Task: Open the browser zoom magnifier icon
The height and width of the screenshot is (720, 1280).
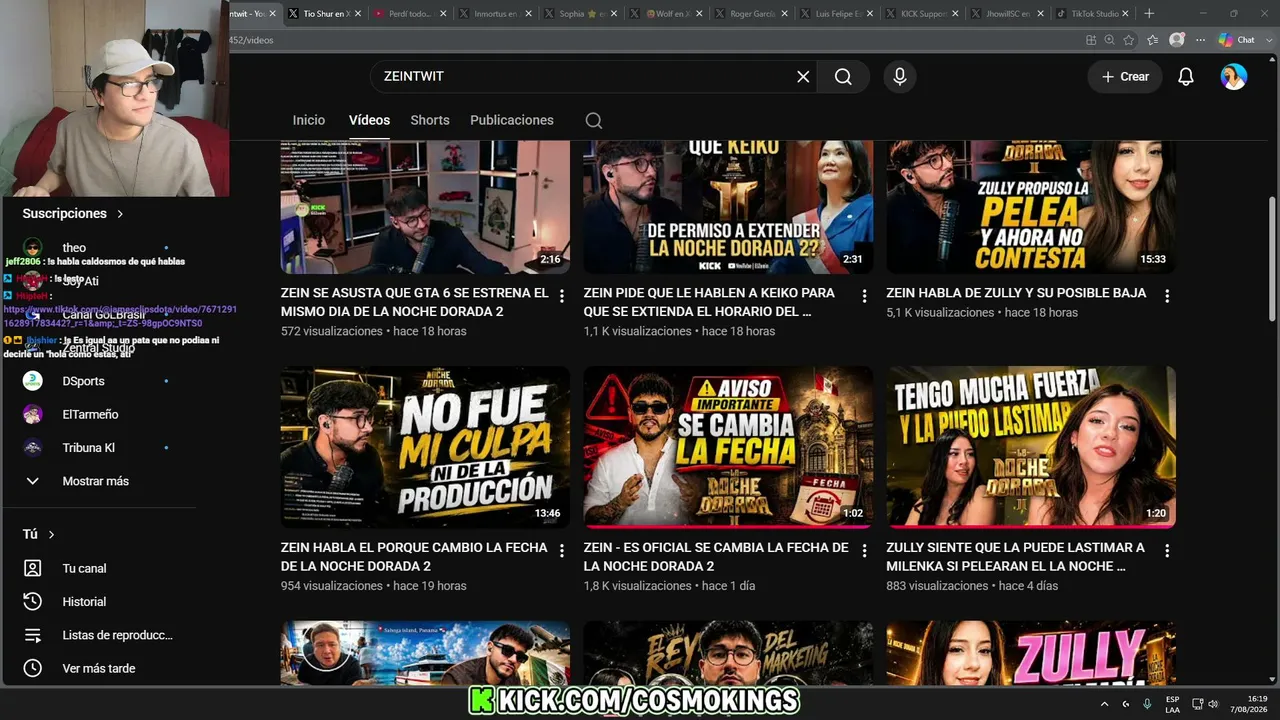Action: point(1110,40)
